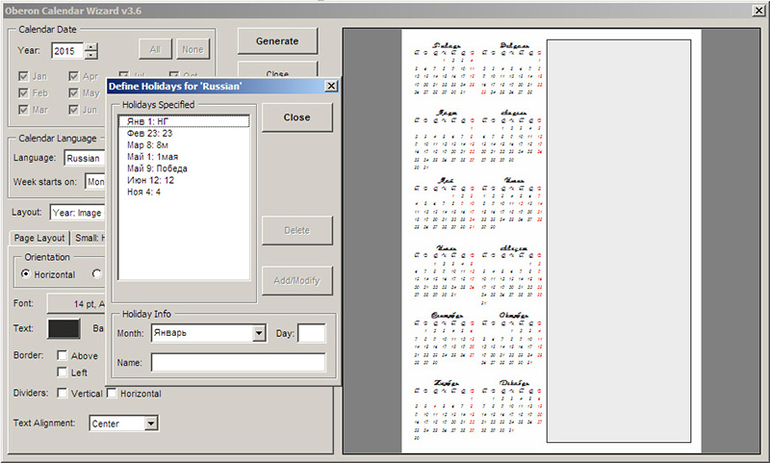Image resolution: width=770 pixels, height=463 pixels.
Task: Enable the Above border checkbox
Action: click(x=63, y=355)
